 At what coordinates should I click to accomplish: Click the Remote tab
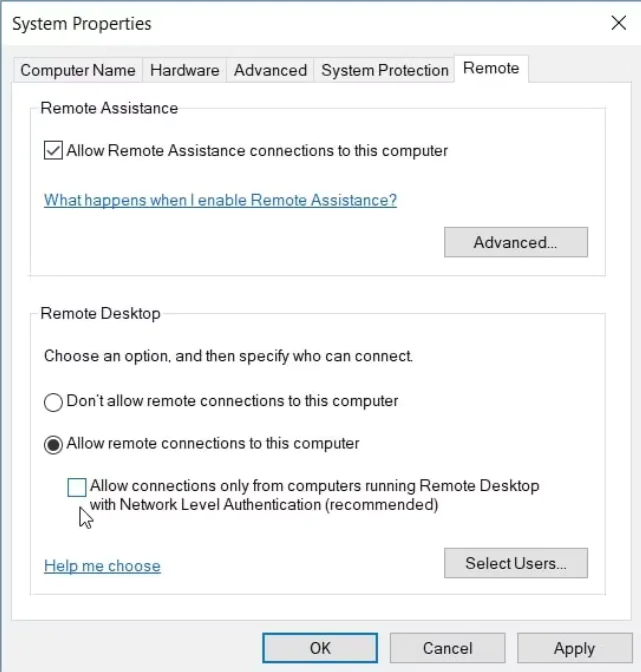point(491,68)
